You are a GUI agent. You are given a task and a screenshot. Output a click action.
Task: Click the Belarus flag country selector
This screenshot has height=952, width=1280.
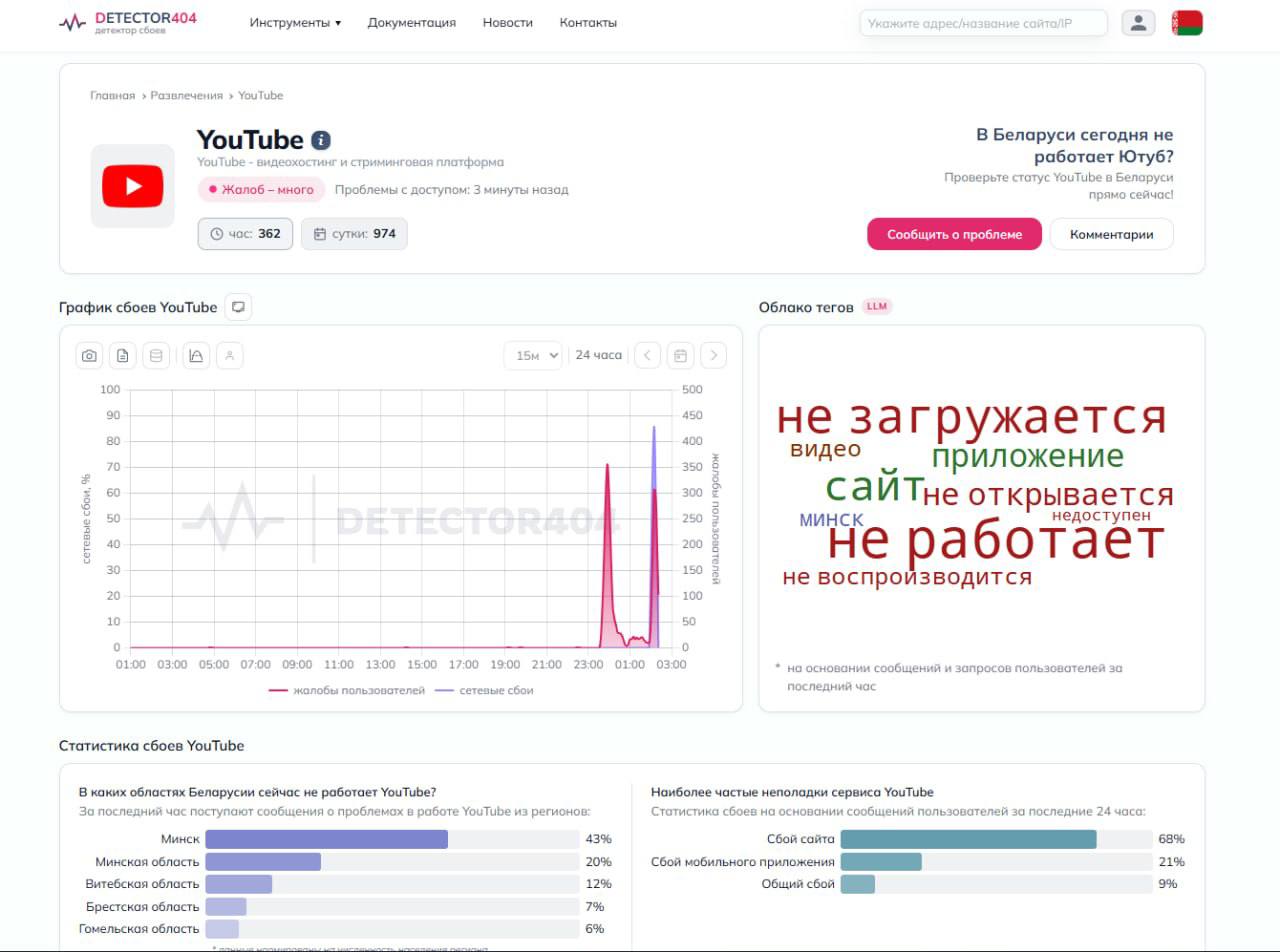(x=1187, y=23)
